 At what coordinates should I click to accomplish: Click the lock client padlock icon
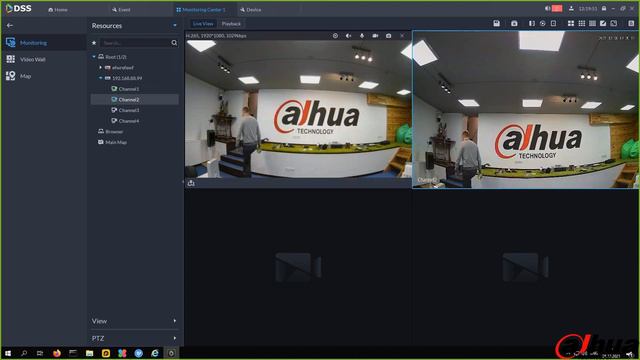point(604,8)
